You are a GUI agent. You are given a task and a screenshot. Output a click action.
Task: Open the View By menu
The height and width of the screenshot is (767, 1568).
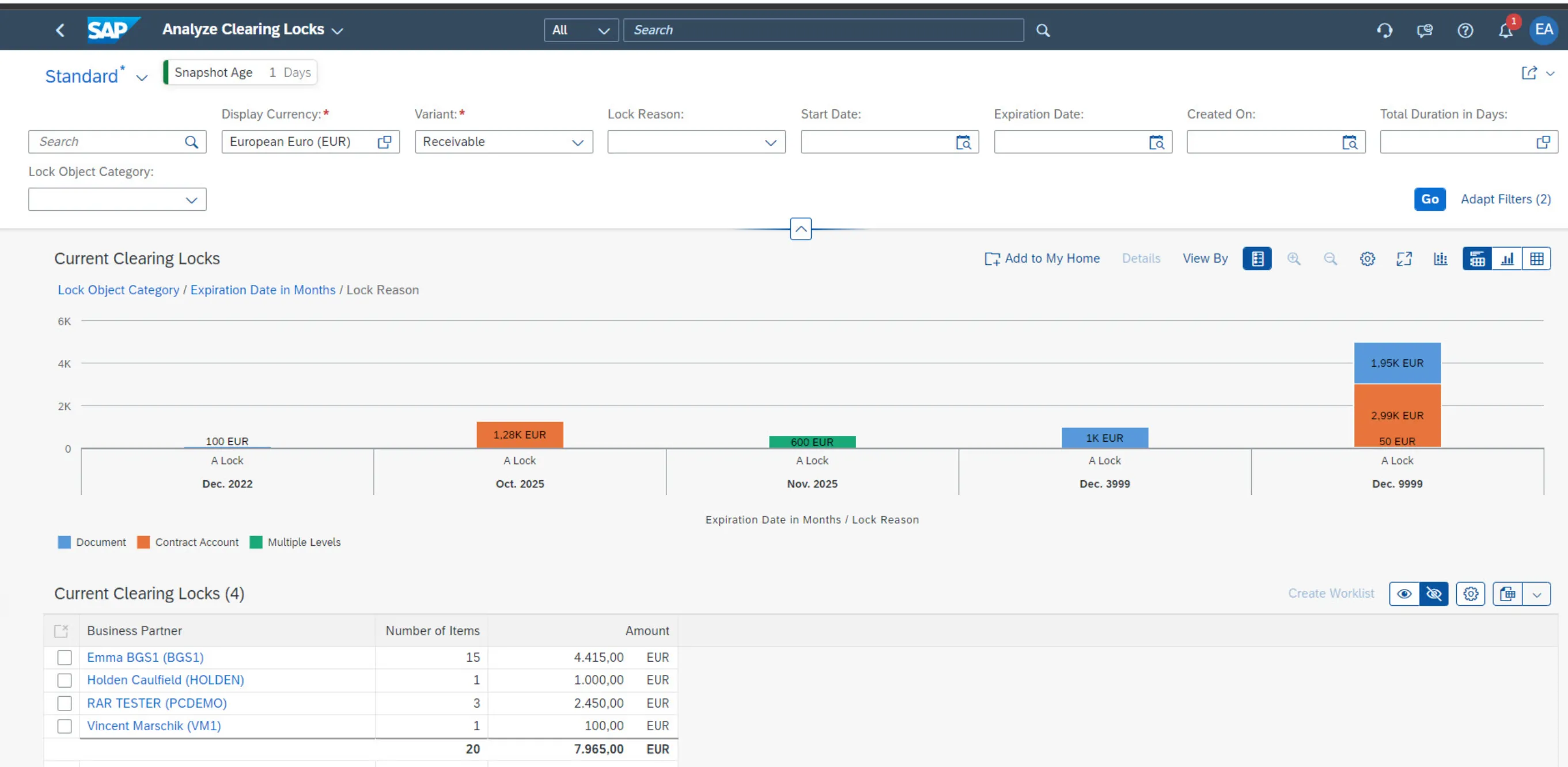pos(1205,259)
